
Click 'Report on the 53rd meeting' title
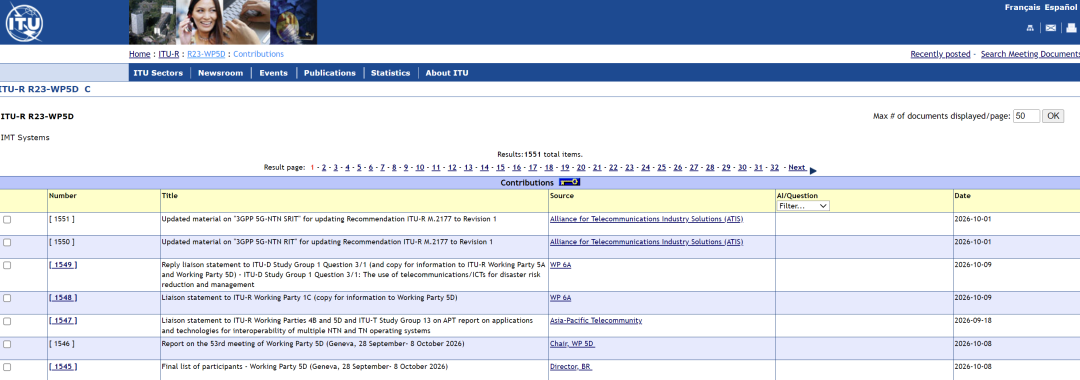point(313,343)
